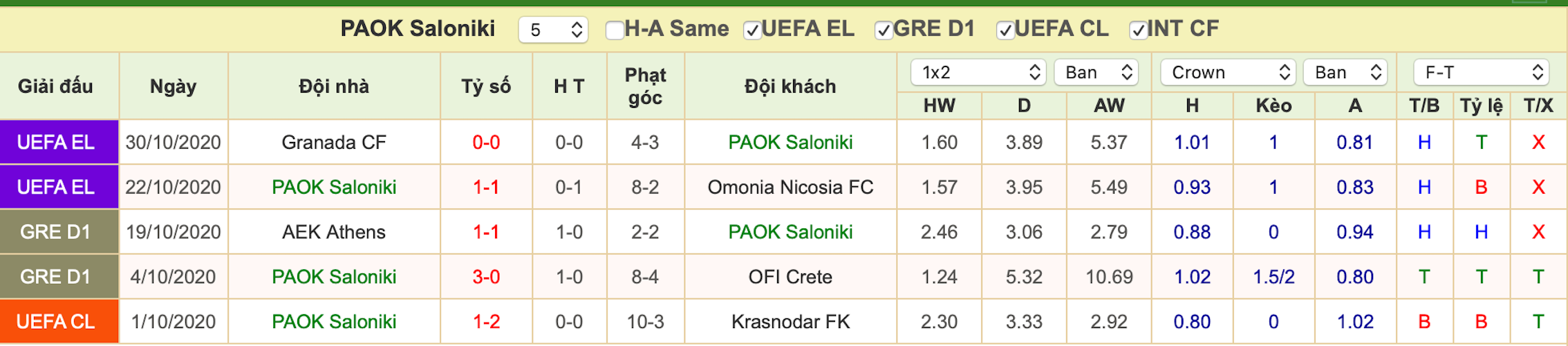
Task: Click the Phạt góc column header
Action: [645, 86]
